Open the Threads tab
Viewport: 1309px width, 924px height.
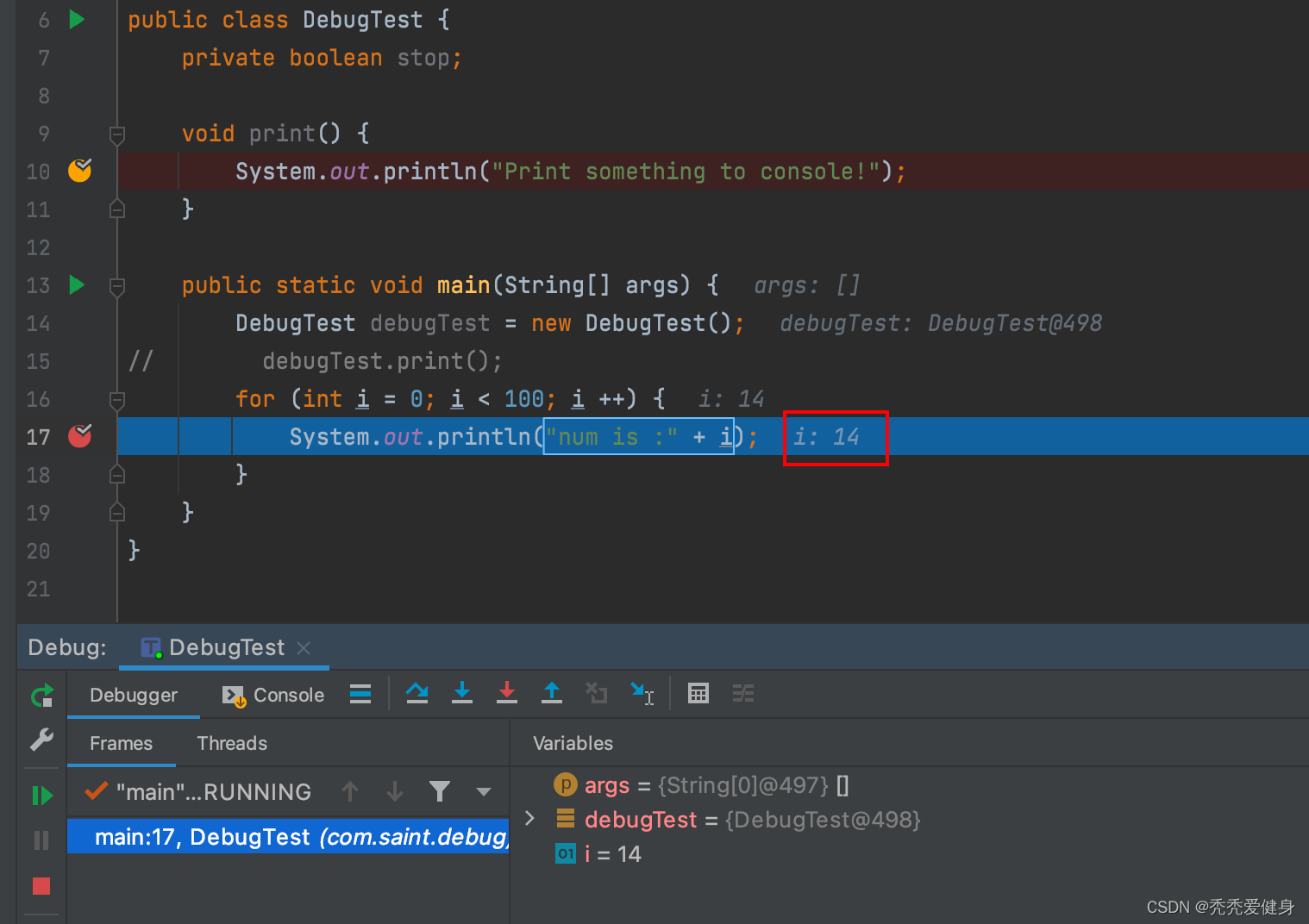point(232,743)
